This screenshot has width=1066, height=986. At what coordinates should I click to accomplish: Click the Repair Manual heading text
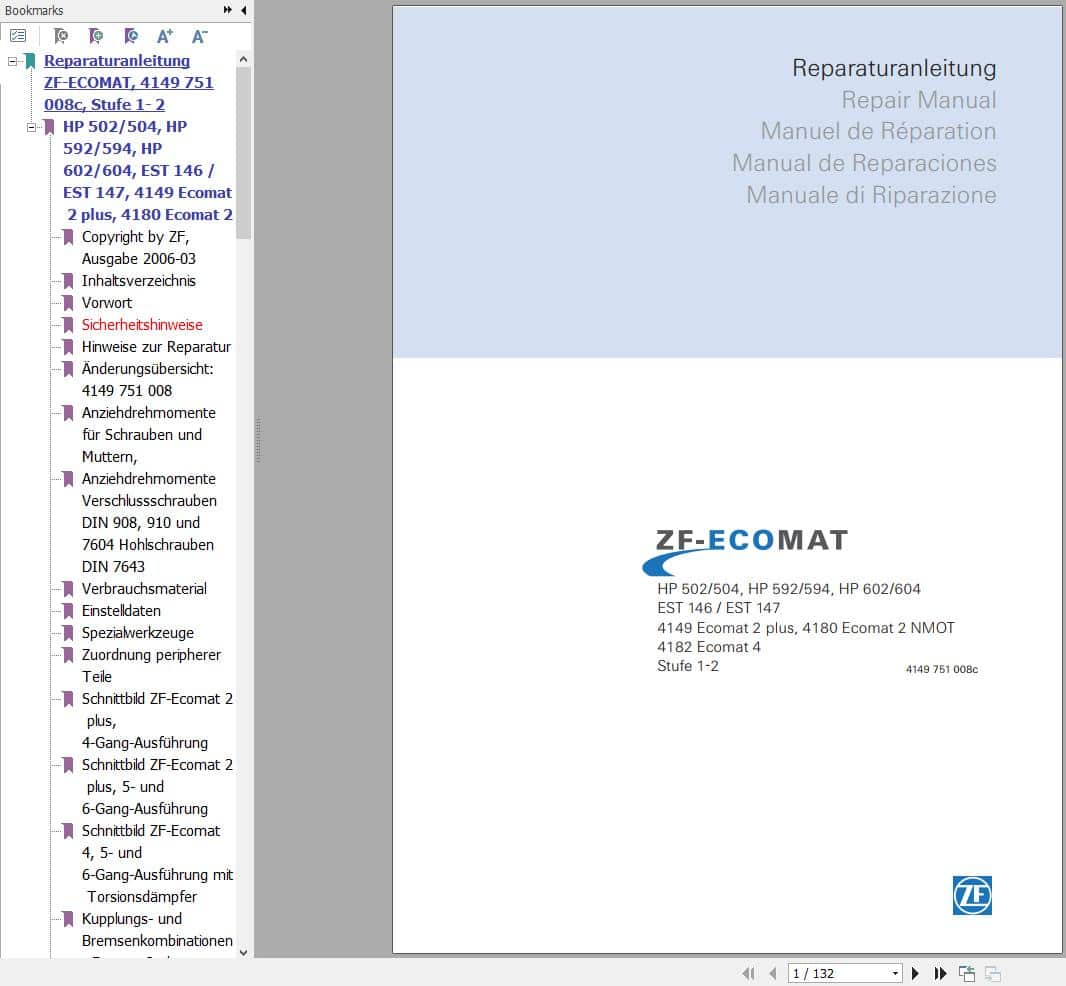[x=918, y=100]
